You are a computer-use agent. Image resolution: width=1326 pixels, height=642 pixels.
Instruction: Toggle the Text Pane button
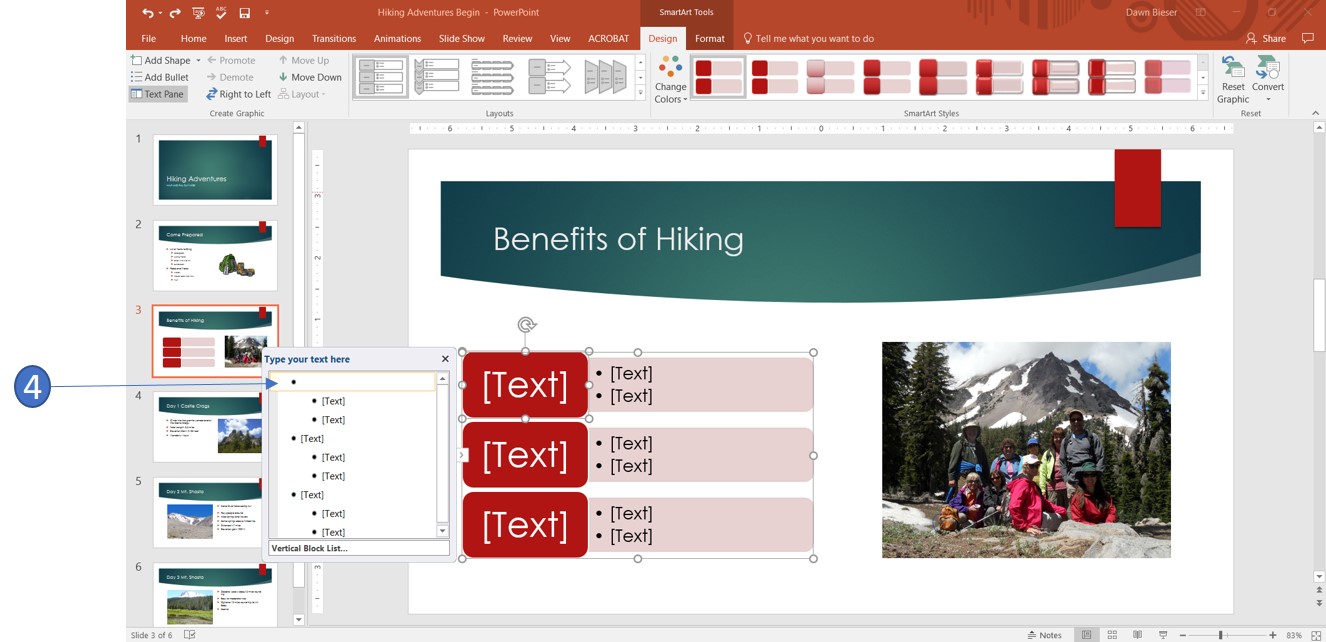(x=158, y=94)
